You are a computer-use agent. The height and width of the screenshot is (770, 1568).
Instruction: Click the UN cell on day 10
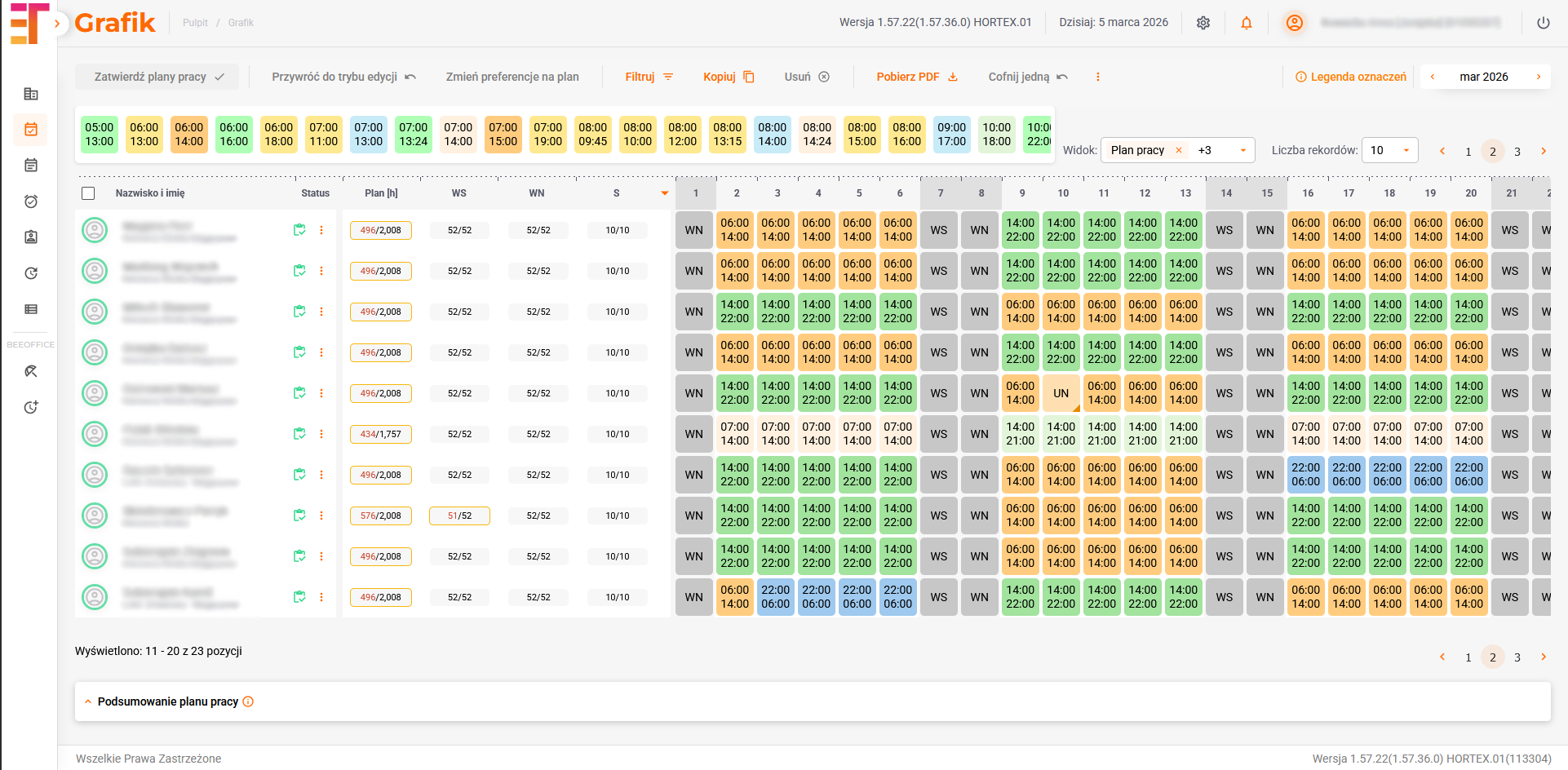1061,393
